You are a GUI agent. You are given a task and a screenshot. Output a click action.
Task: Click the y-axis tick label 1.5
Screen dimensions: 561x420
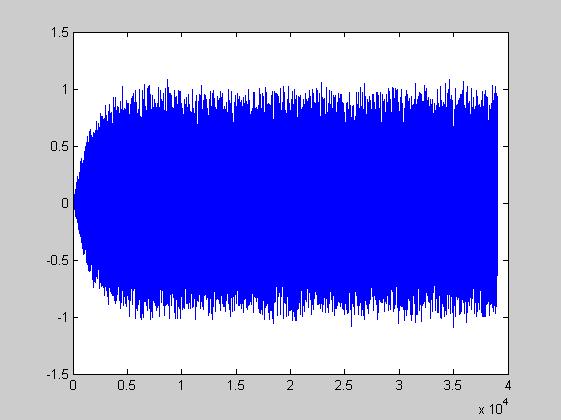[x=60, y=33]
